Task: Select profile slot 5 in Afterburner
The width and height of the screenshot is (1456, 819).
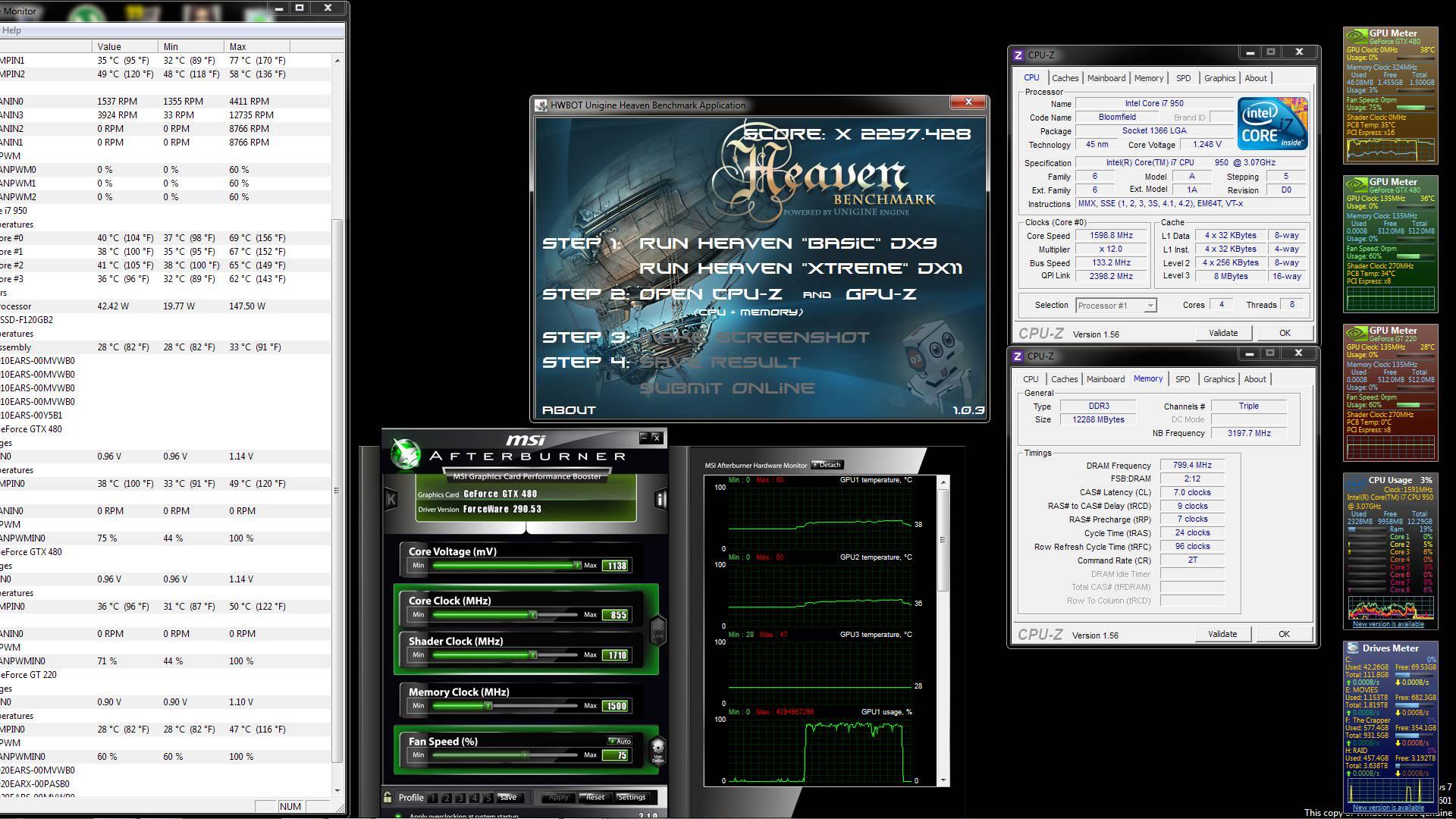Action: pyautogui.click(x=488, y=798)
